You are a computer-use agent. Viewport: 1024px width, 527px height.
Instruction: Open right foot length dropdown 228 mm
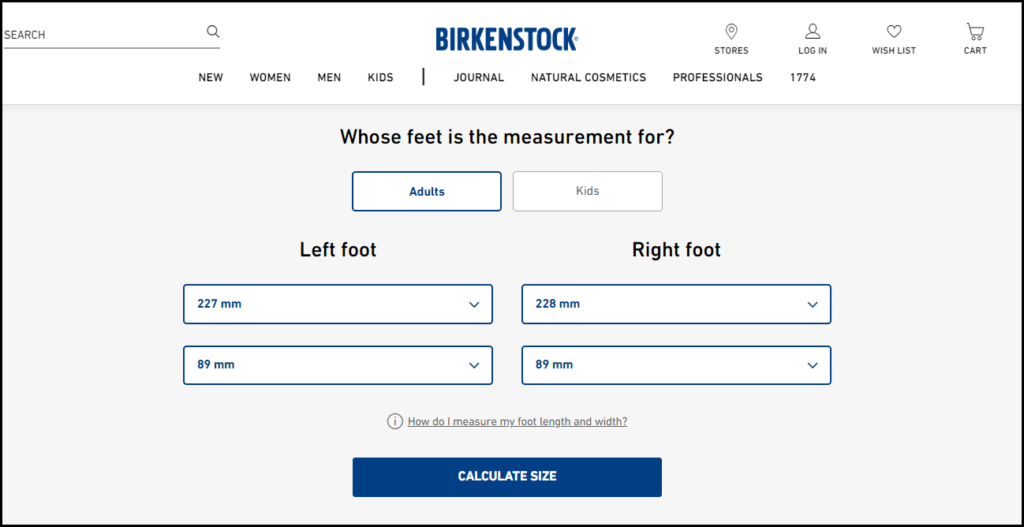(x=676, y=304)
